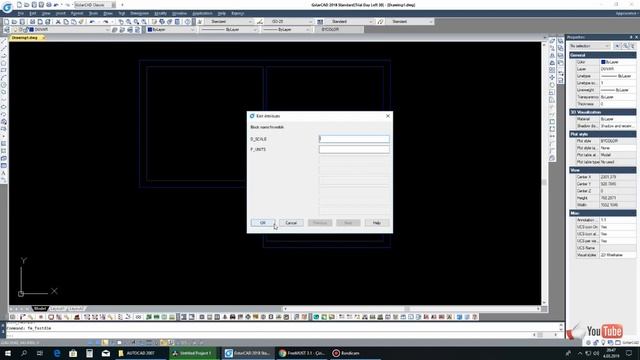Open the Microsoft Store taskbar icon

(73, 353)
